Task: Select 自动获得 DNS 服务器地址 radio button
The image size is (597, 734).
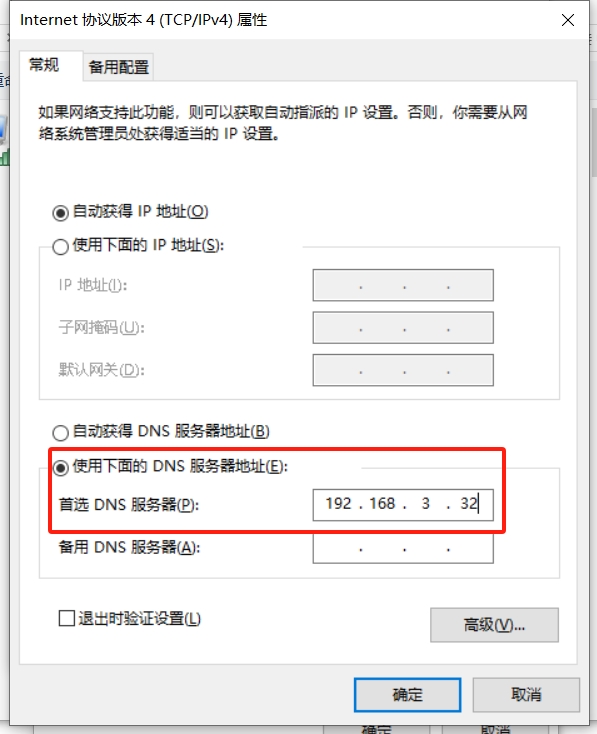Action: coord(60,433)
